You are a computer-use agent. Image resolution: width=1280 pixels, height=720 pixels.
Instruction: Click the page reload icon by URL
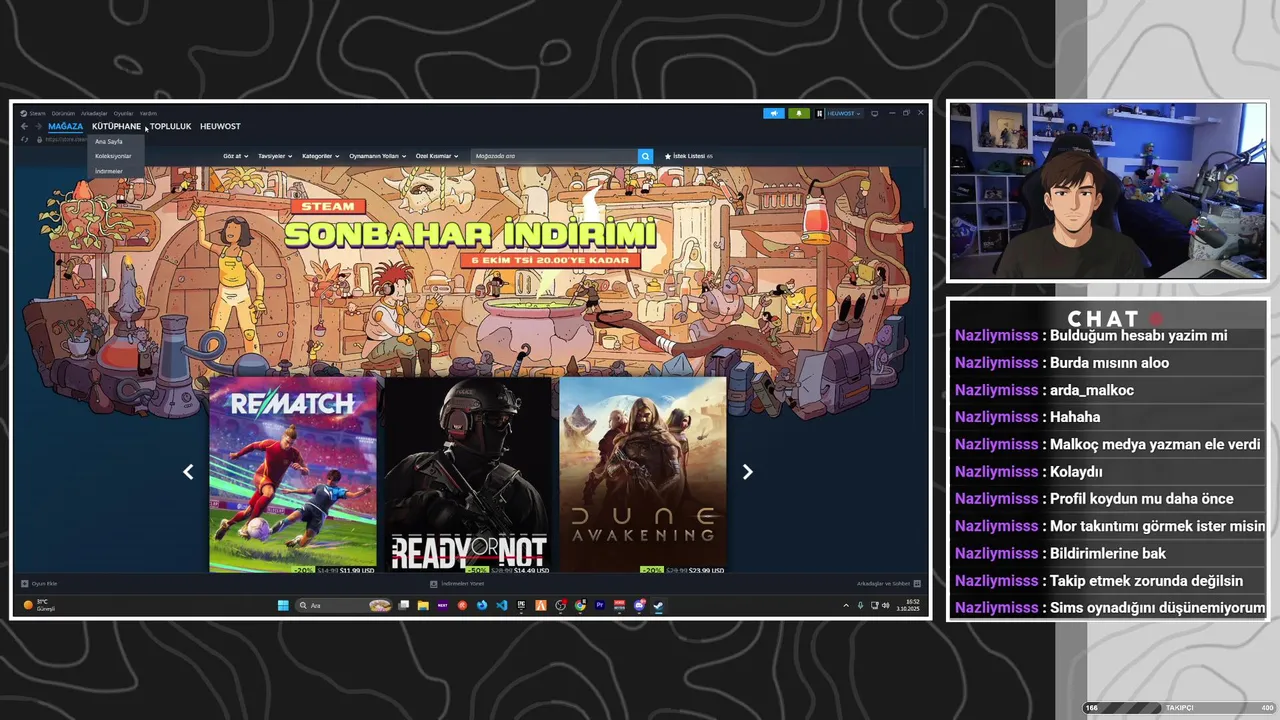[24, 140]
